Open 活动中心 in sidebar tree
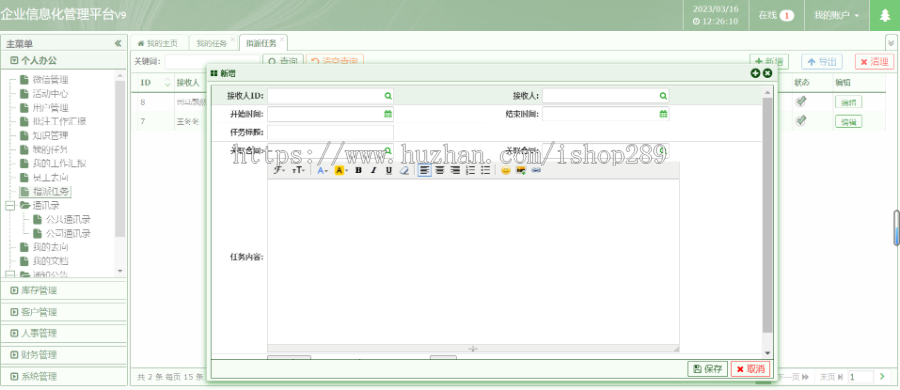The height and width of the screenshot is (390, 900). pos(51,94)
